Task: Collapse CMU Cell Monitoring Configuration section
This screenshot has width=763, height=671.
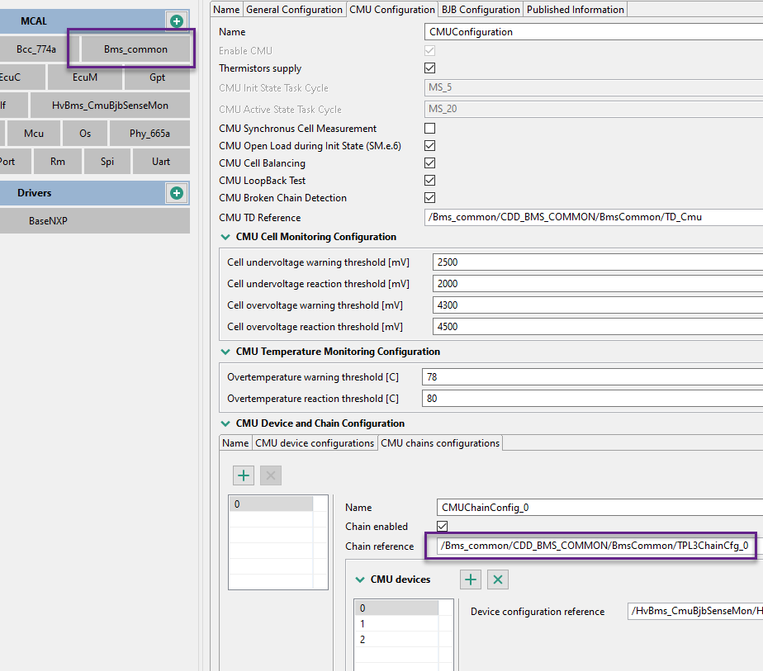Action: point(225,237)
